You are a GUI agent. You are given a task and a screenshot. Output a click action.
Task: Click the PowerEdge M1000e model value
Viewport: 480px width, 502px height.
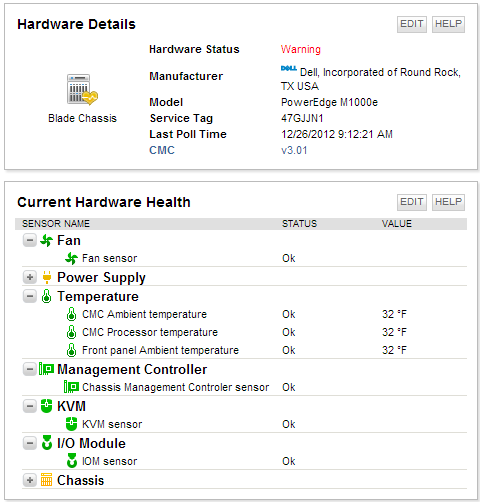click(329, 102)
